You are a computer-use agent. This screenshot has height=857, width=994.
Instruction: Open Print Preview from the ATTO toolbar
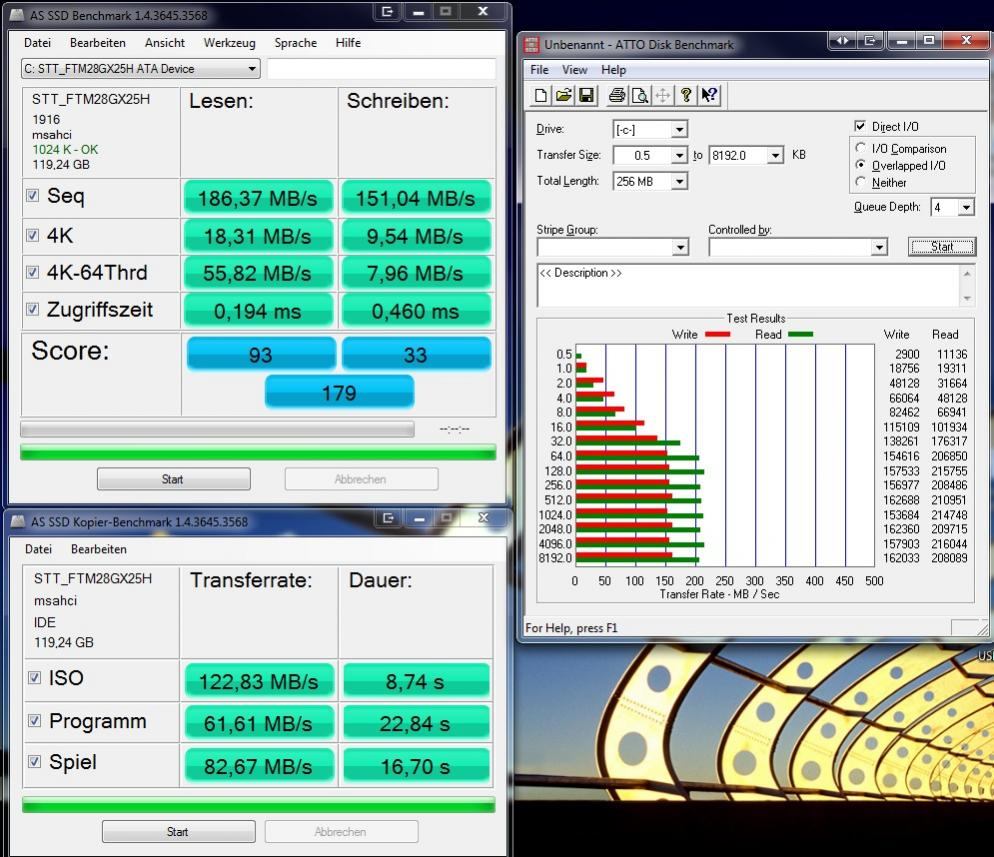pyautogui.click(x=640, y=96)
